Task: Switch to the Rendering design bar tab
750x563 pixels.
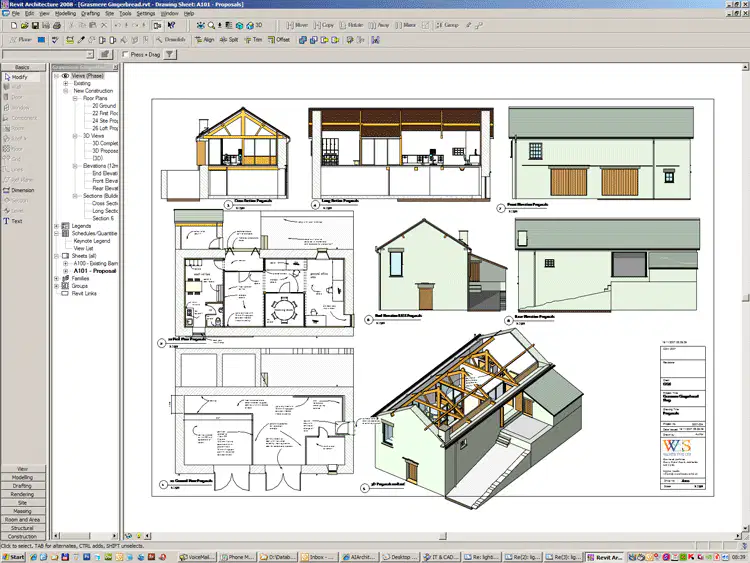Action: [23, 494]
